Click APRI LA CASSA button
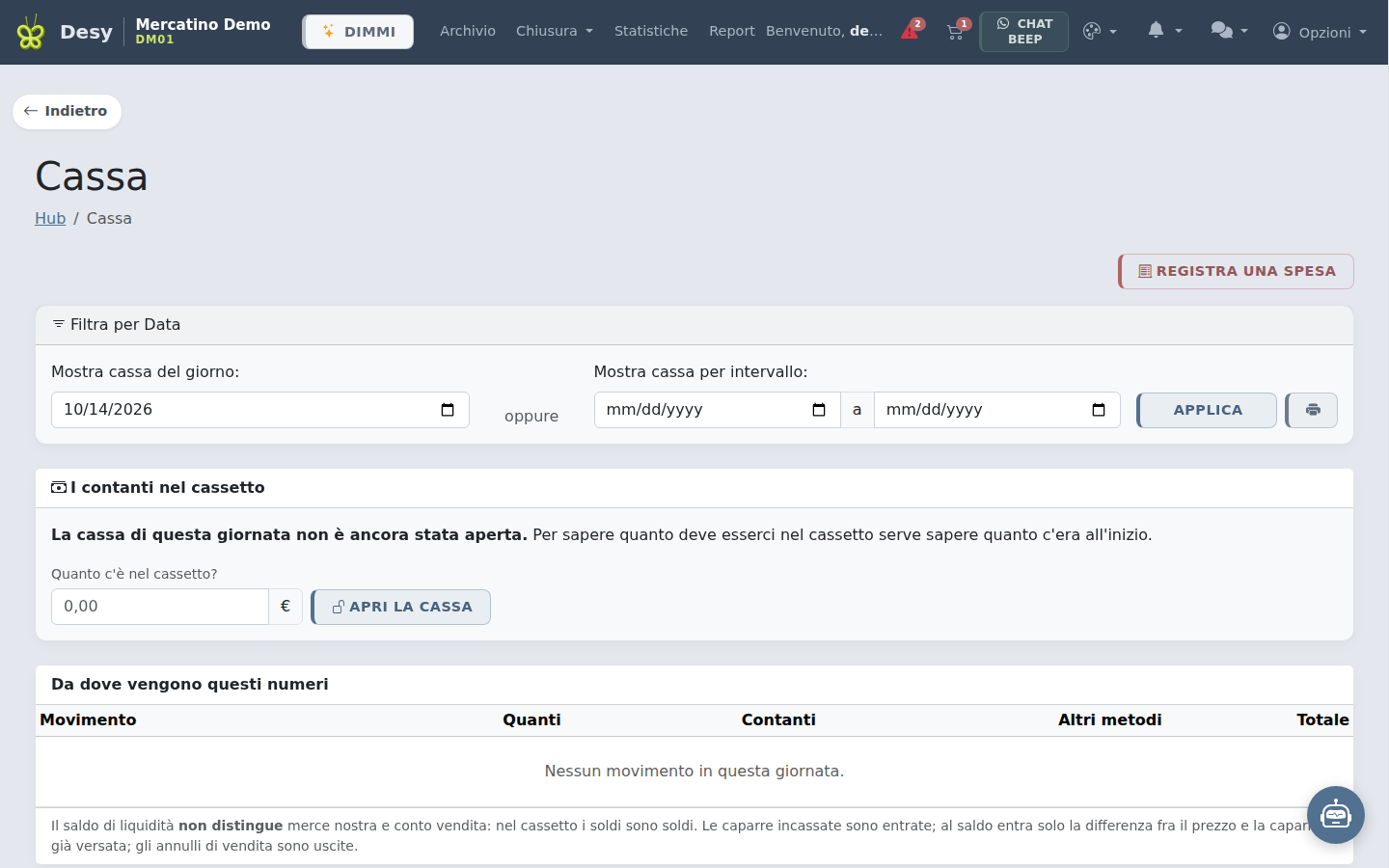 pos(401,607)
